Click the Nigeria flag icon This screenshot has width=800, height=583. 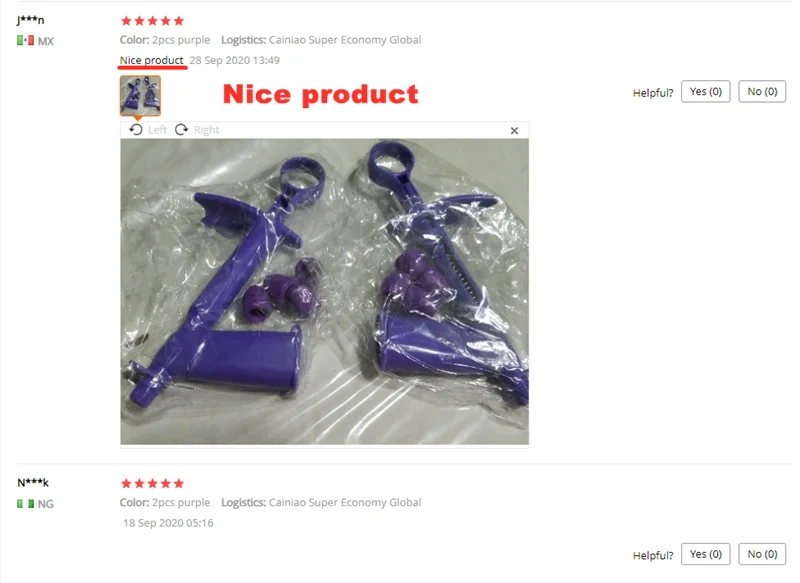(x=26, y=503)
